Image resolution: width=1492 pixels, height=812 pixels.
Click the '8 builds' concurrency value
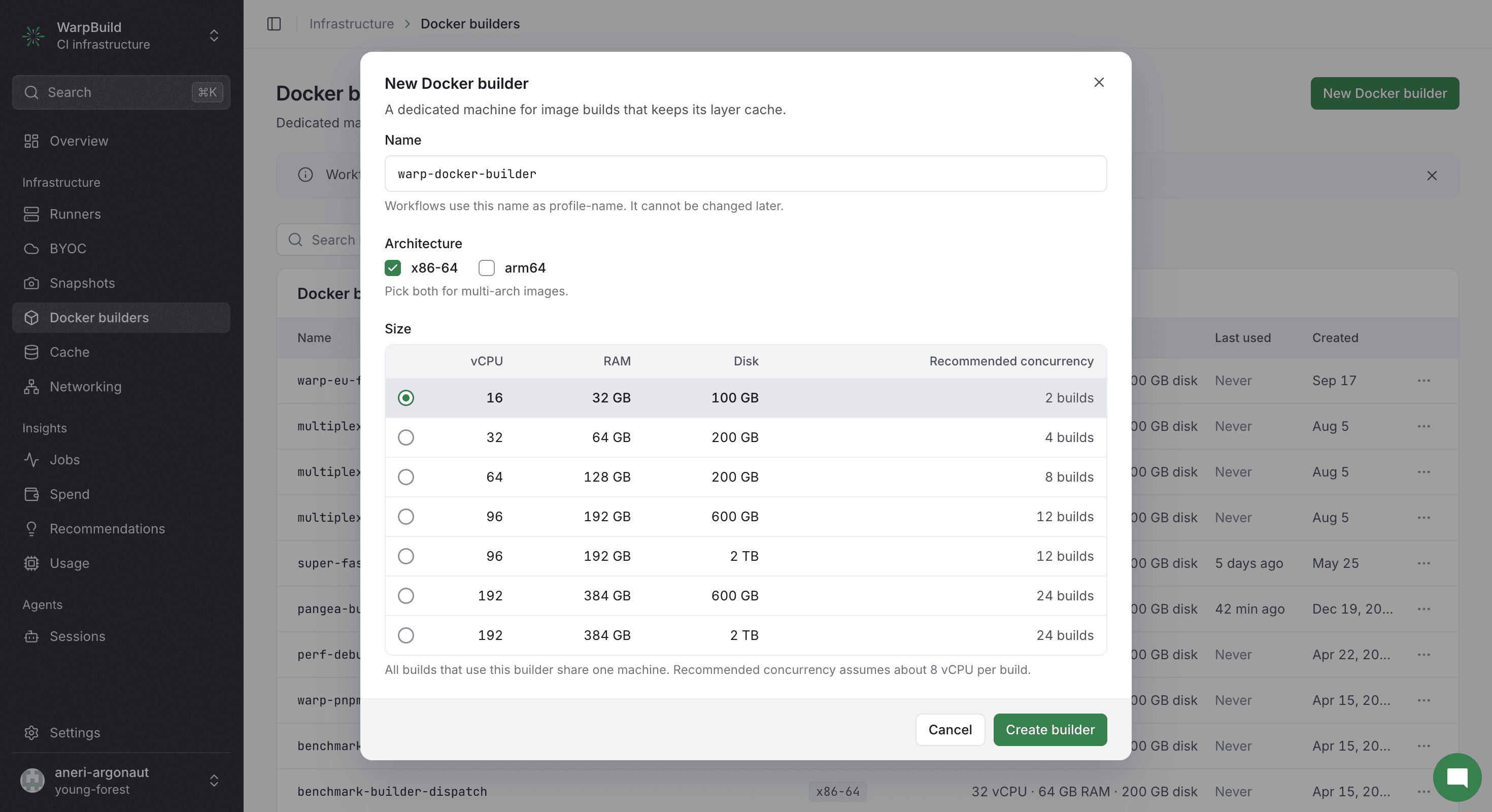tap(1069, 477)
